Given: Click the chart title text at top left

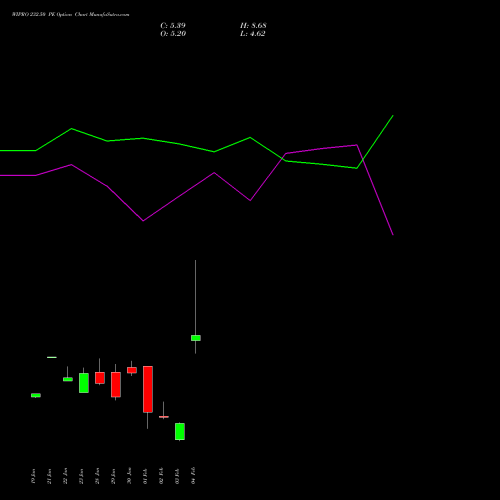Looking at the screenshot, I should tap(70, 15).
